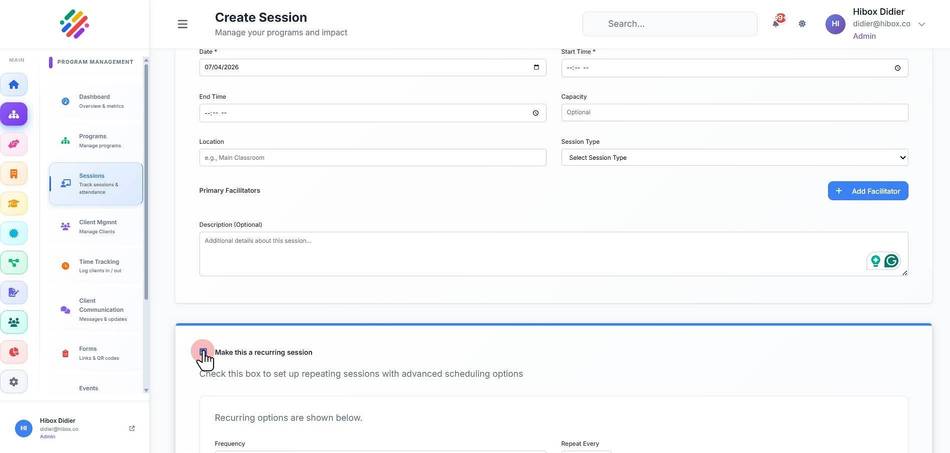The image size is (950, 453).
Task: Click the home icon in main sidebar
Action: pyautogui.click(x=13, y=84)
